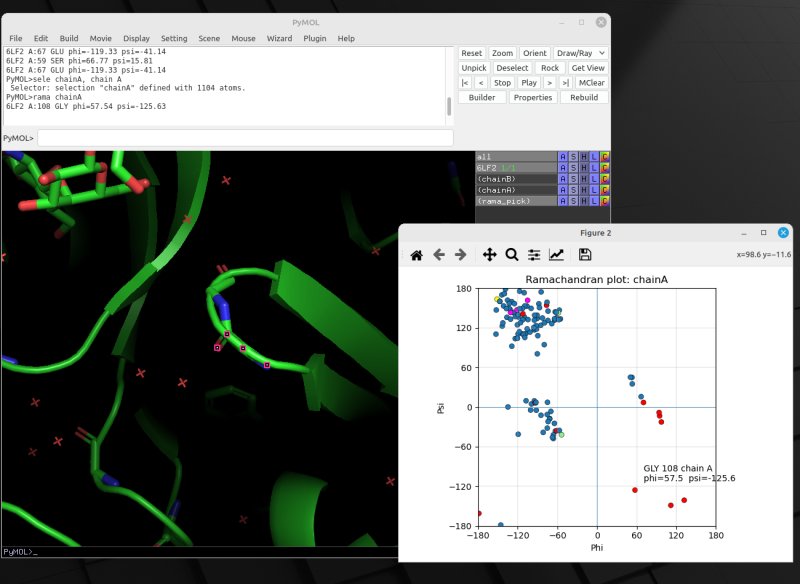800x584 pixels.
Task: Click the Deselect button
Action: tap(512, 68)
